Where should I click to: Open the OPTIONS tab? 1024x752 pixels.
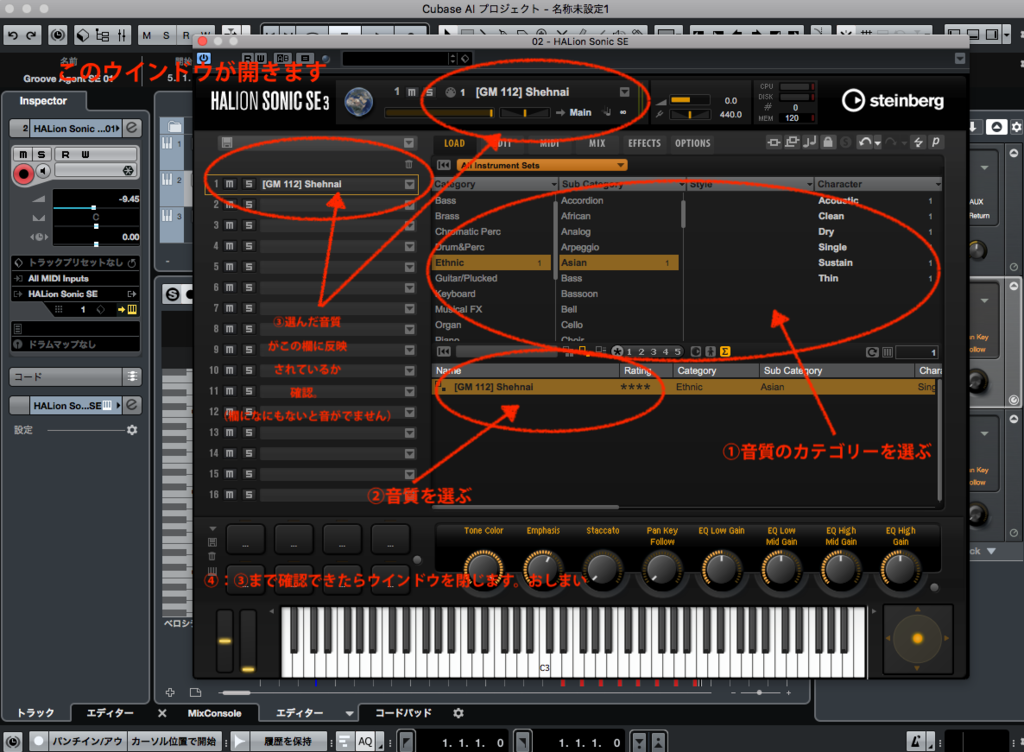692,143
